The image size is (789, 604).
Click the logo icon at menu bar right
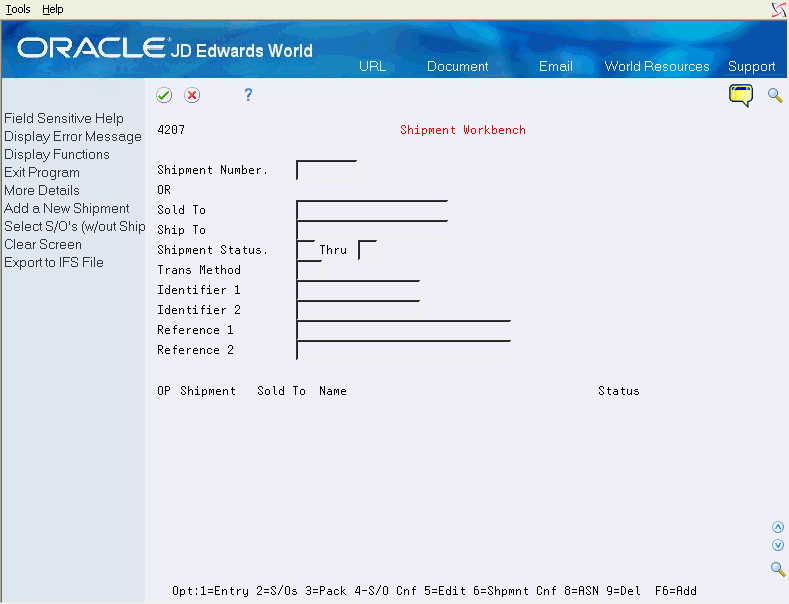(779, 10)
